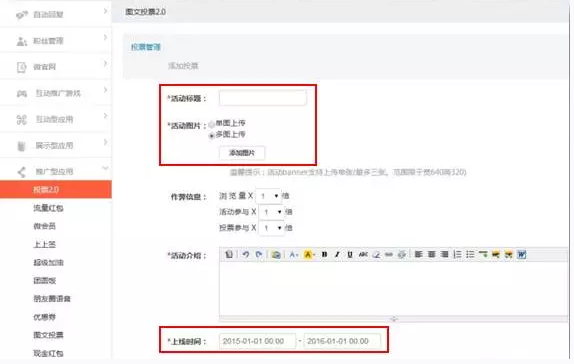Select the 单图上传 radio option
The height and width of the screenshot is (364, 574).
[x=211, y=125]
